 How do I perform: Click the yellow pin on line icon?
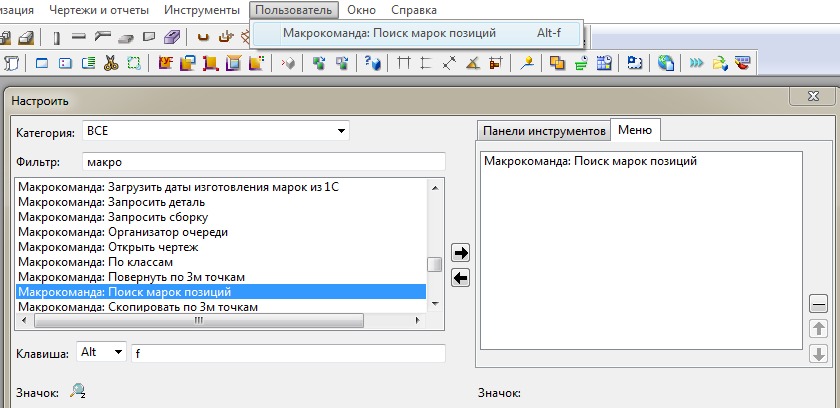pos(527,63)
